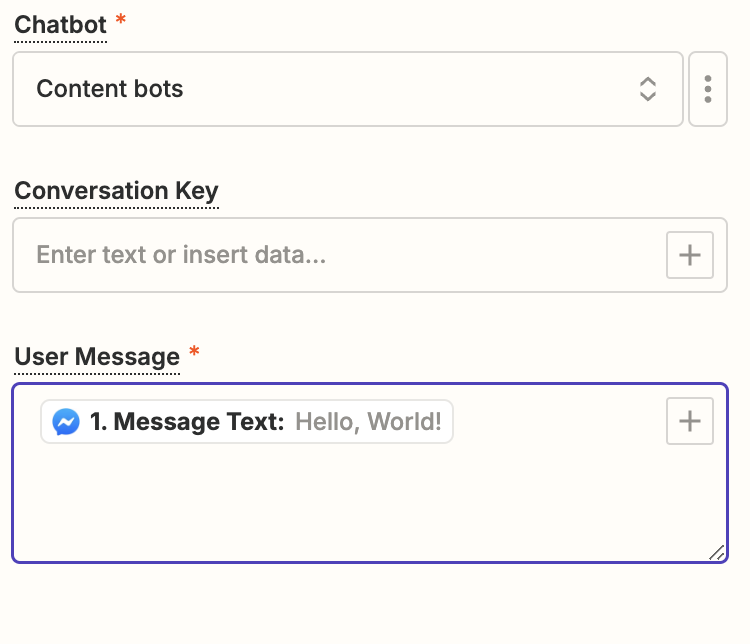Open the "Content bots" dropdown by its text
The width and height of the screenshot is (750, 644).
[x=110, y=89]
